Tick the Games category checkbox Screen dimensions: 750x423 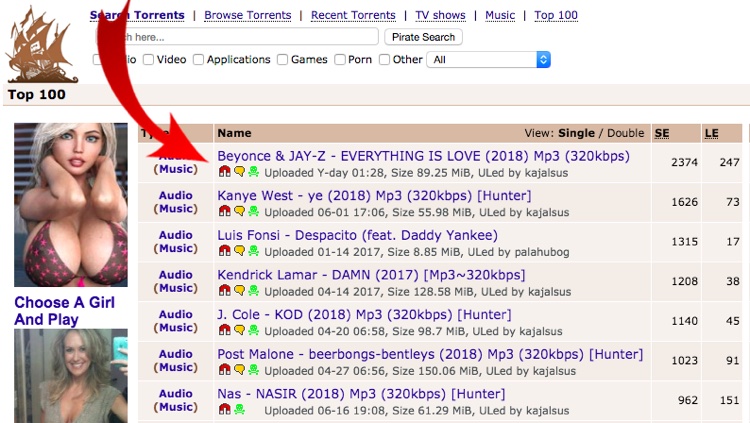(283, 60)
